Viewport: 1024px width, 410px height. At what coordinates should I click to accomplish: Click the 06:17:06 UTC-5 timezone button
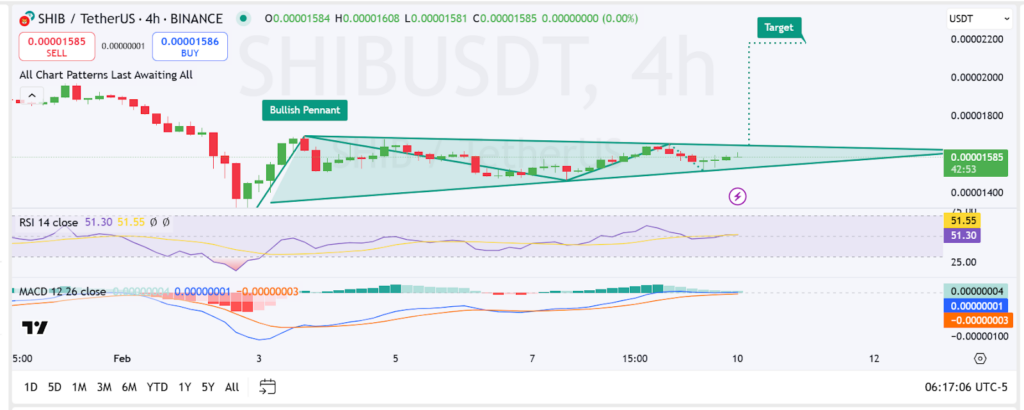pyautogui.click(x=966, y=387)
